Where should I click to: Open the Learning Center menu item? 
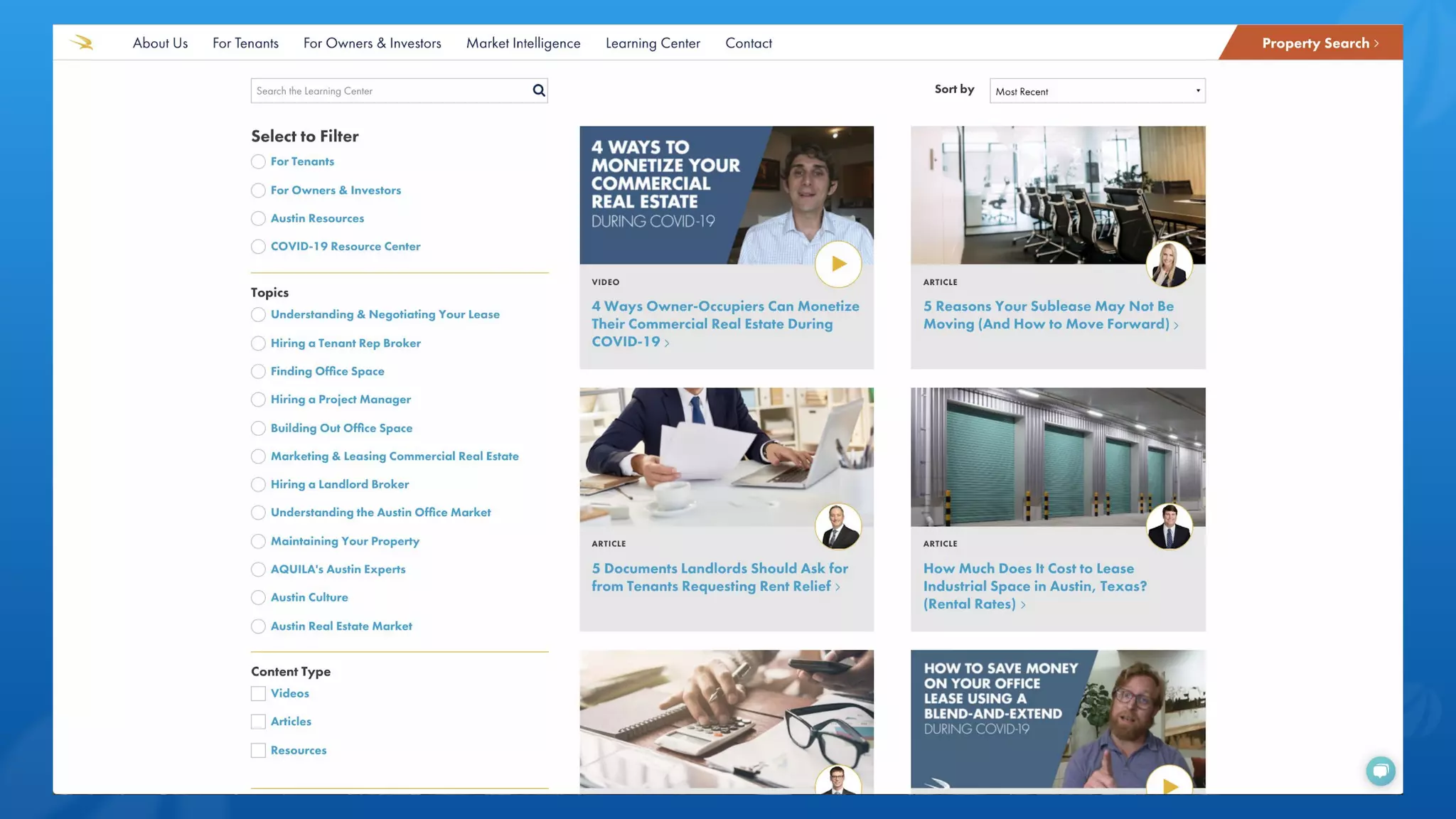[x=653, y=43]
